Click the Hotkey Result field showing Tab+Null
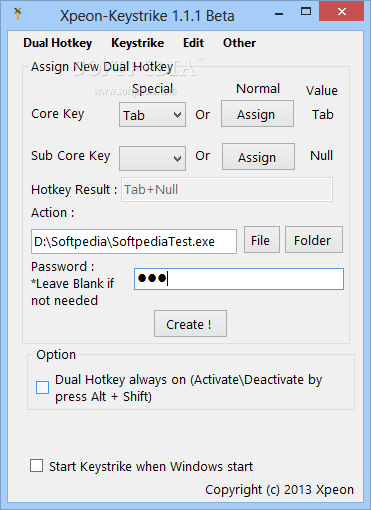 [x=227, y=190]
